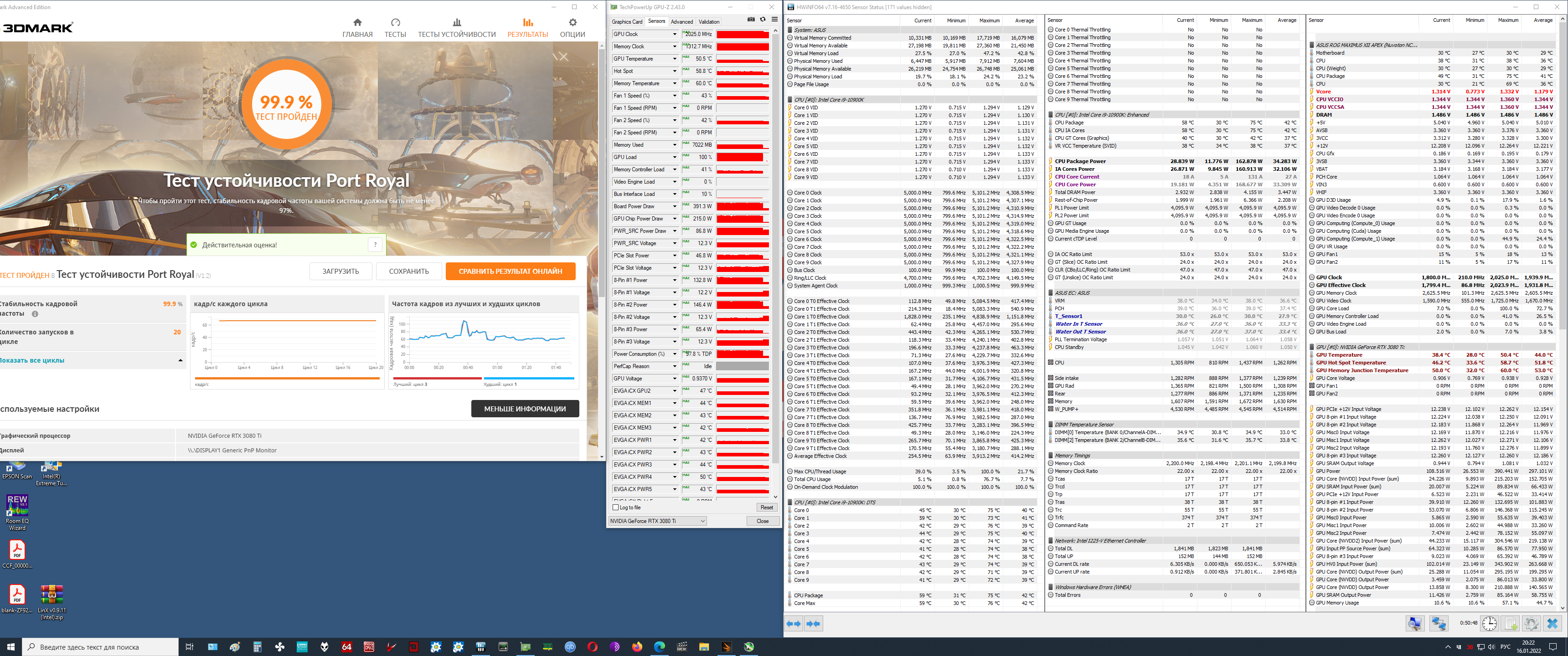Click Windows taskbar search field

tap(100, 647)
